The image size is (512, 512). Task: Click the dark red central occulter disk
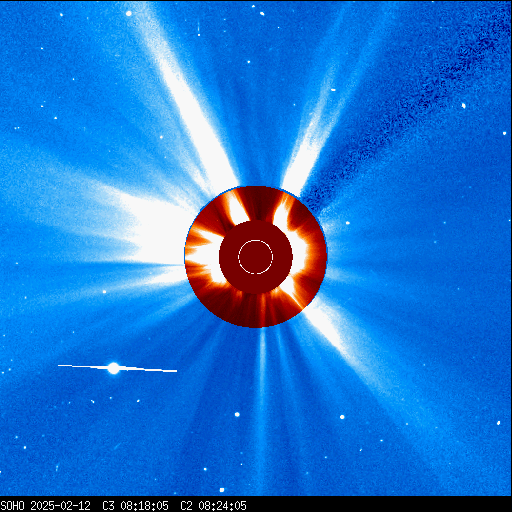click(x=256, y=257)
